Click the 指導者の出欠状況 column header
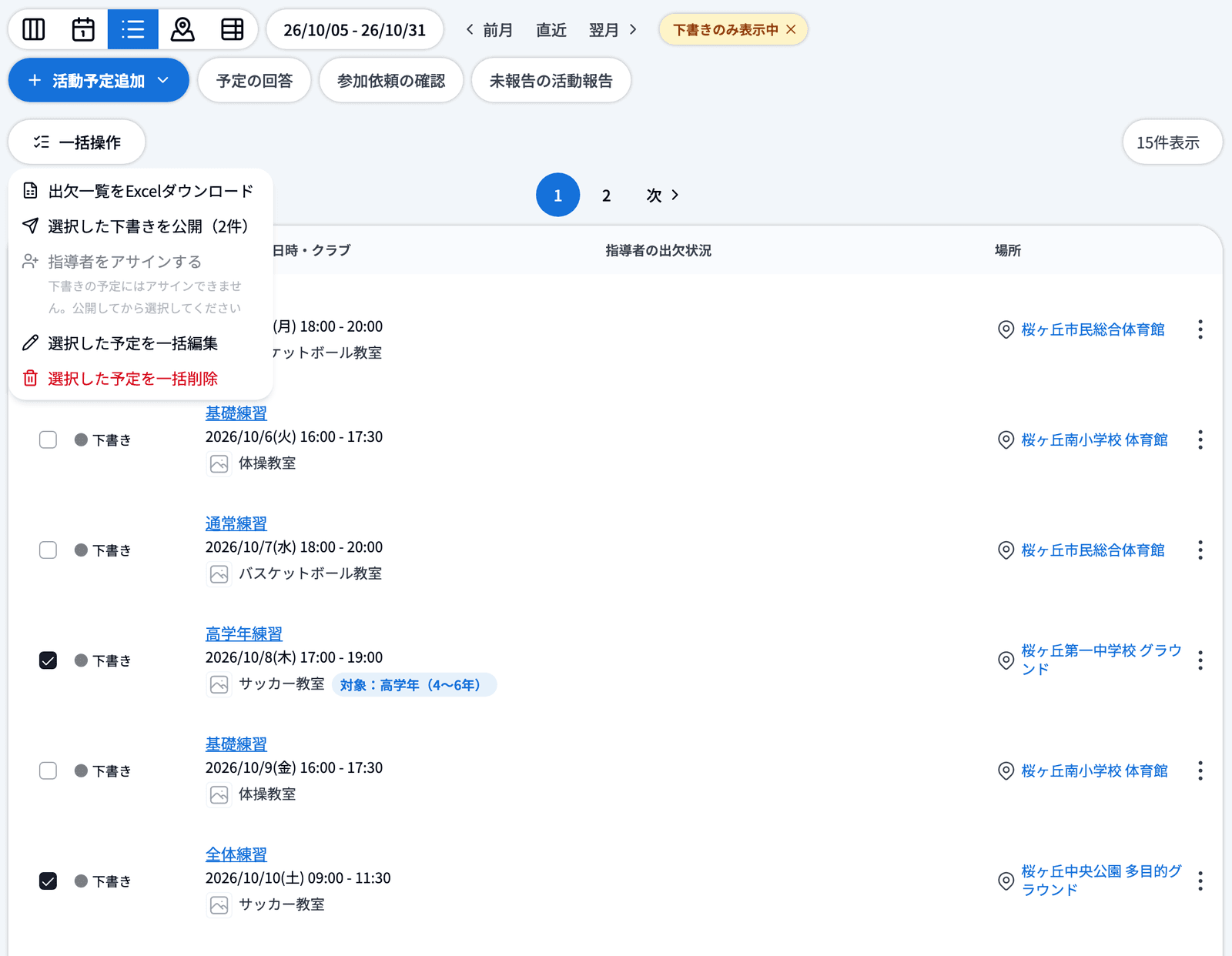 [658, 250]
